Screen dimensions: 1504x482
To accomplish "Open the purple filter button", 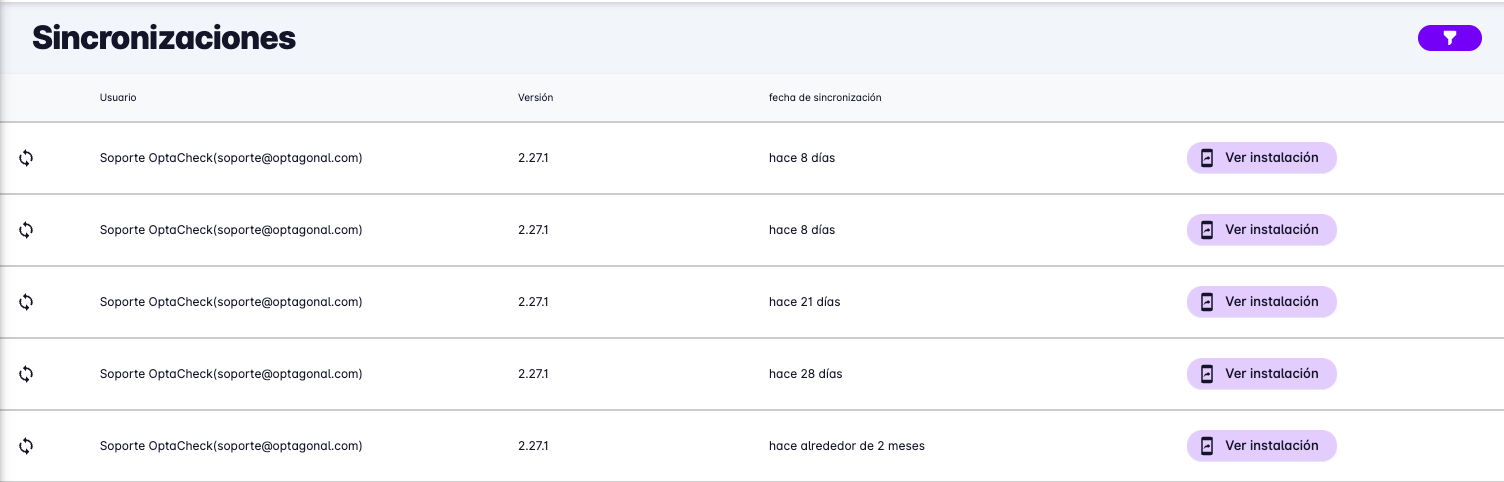I will (1449, 38).
